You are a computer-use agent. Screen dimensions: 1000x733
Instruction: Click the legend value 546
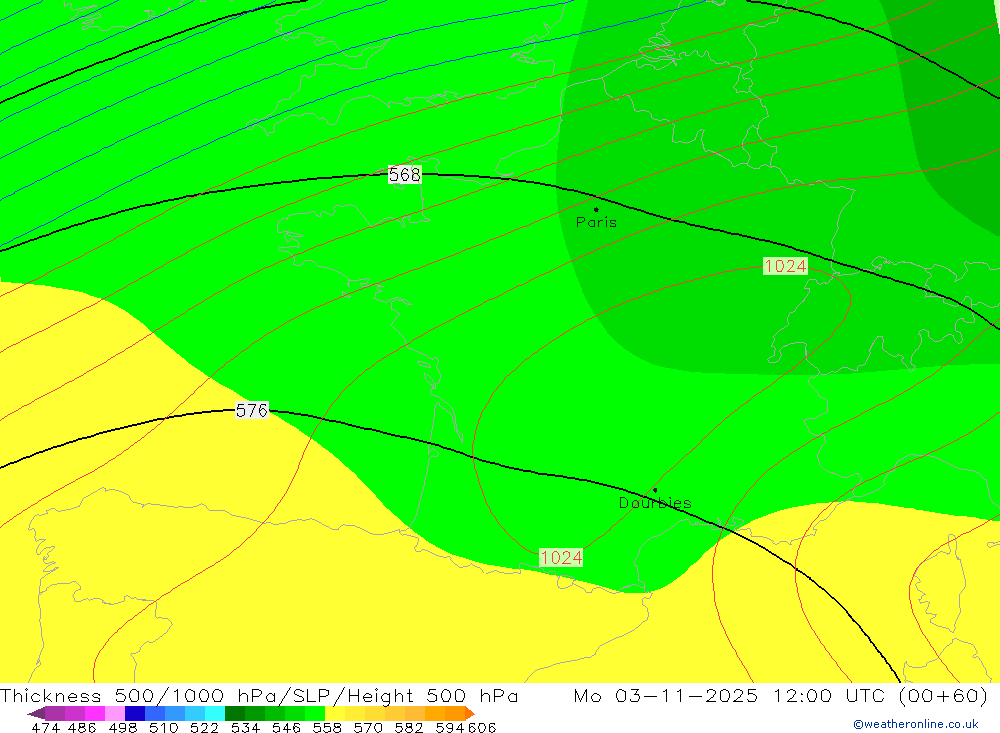click(x=286, y=728)
